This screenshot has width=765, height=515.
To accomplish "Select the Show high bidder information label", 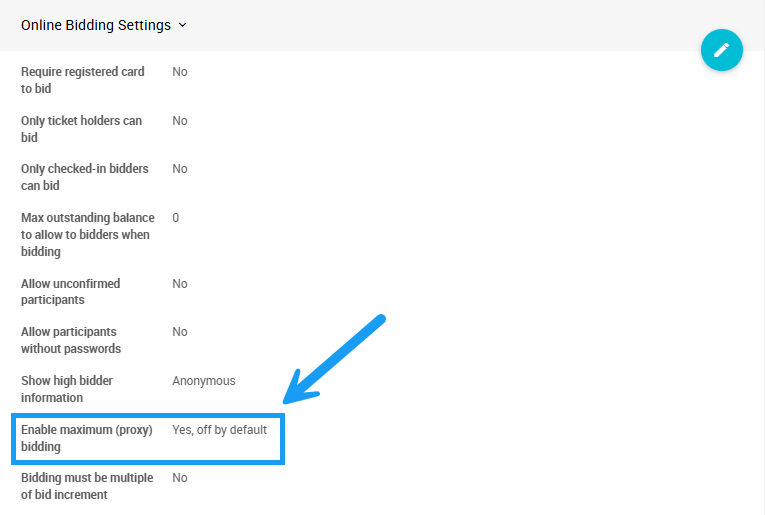I will point(66,389).
